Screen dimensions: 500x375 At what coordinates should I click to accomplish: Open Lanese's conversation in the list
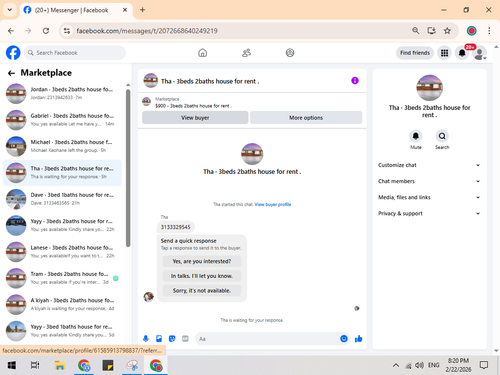(62, 252)
